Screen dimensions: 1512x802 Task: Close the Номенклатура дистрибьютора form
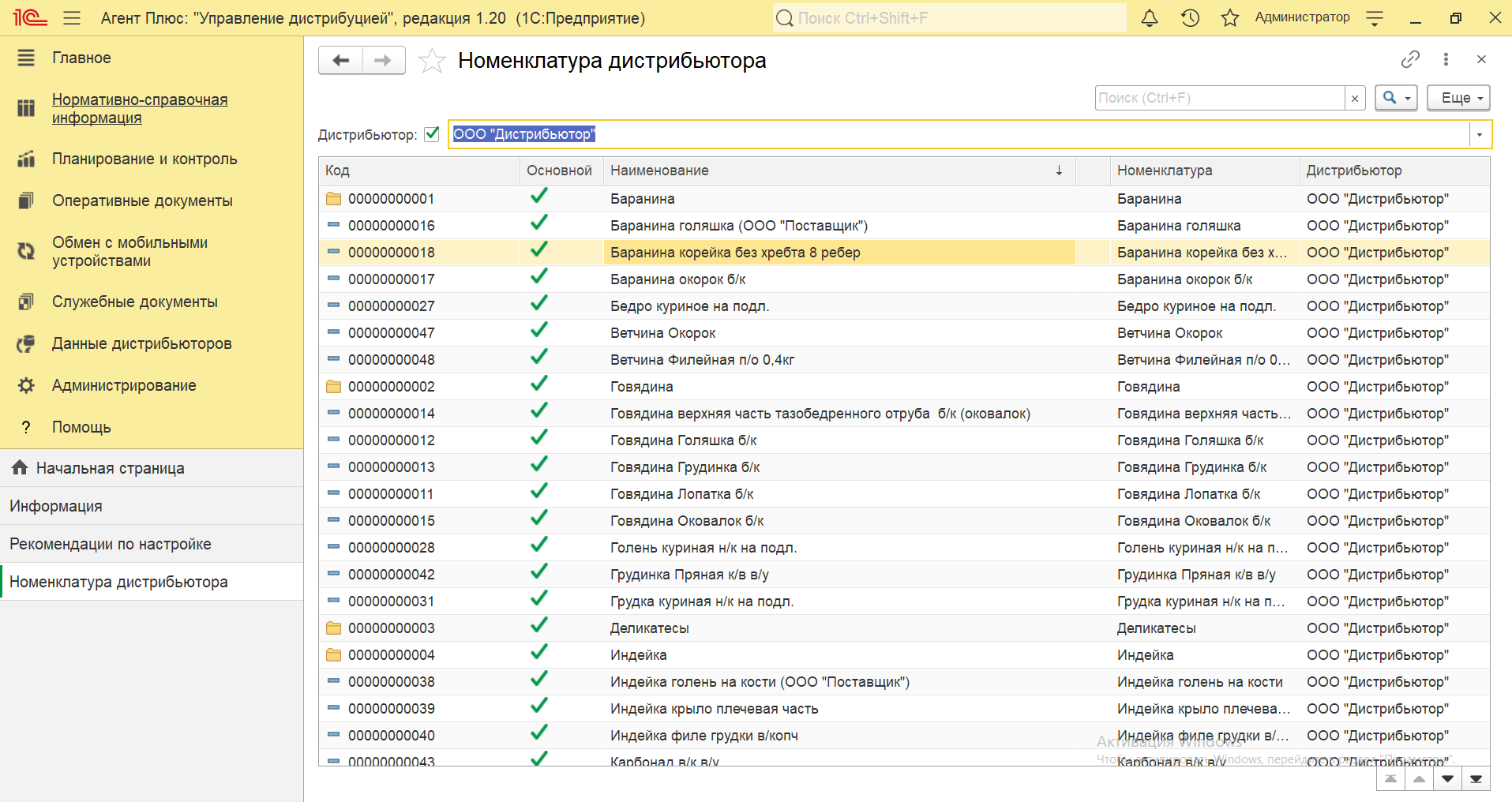click(1481, 59)
